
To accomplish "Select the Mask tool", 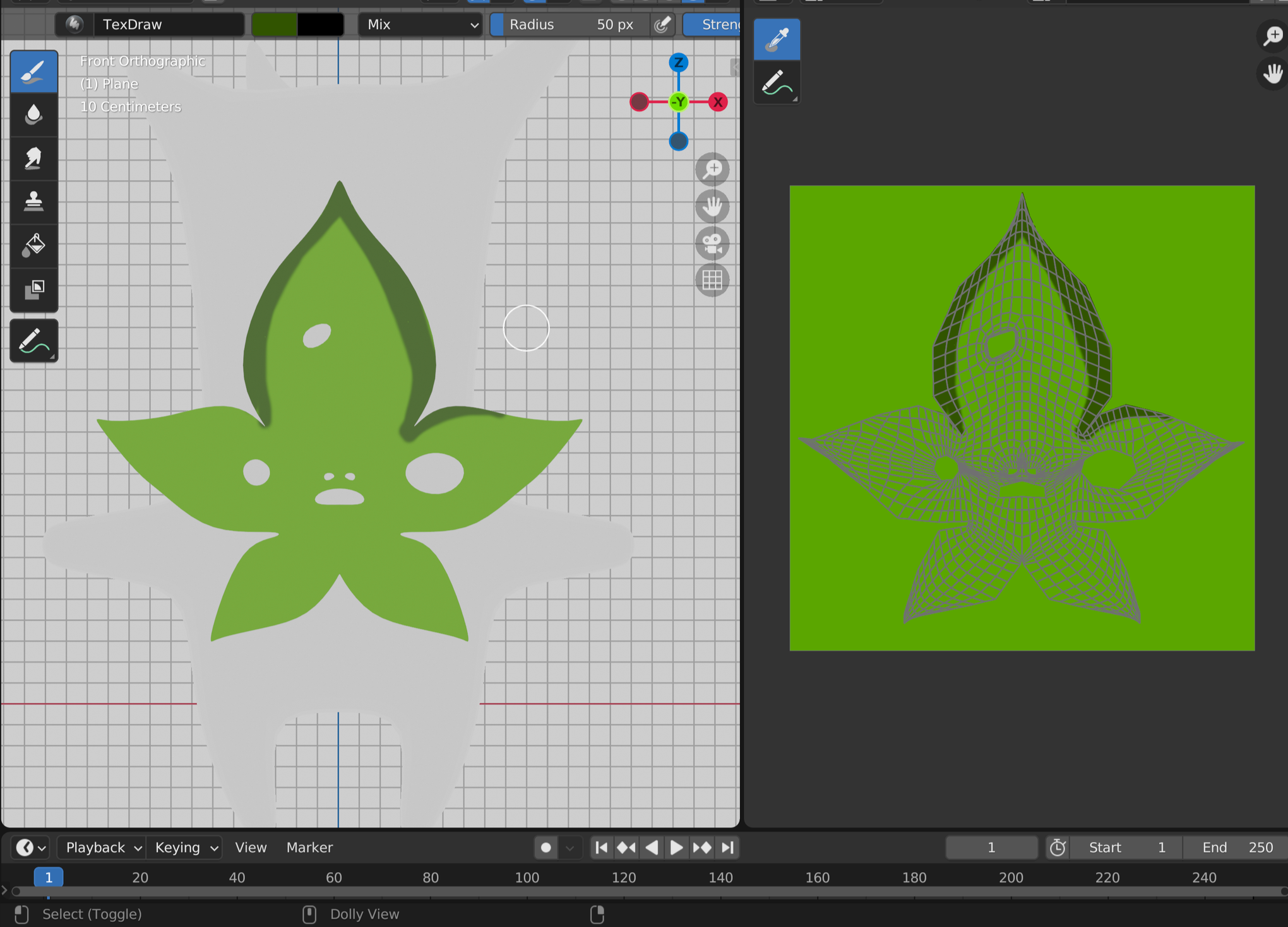I will click(34, 289).
